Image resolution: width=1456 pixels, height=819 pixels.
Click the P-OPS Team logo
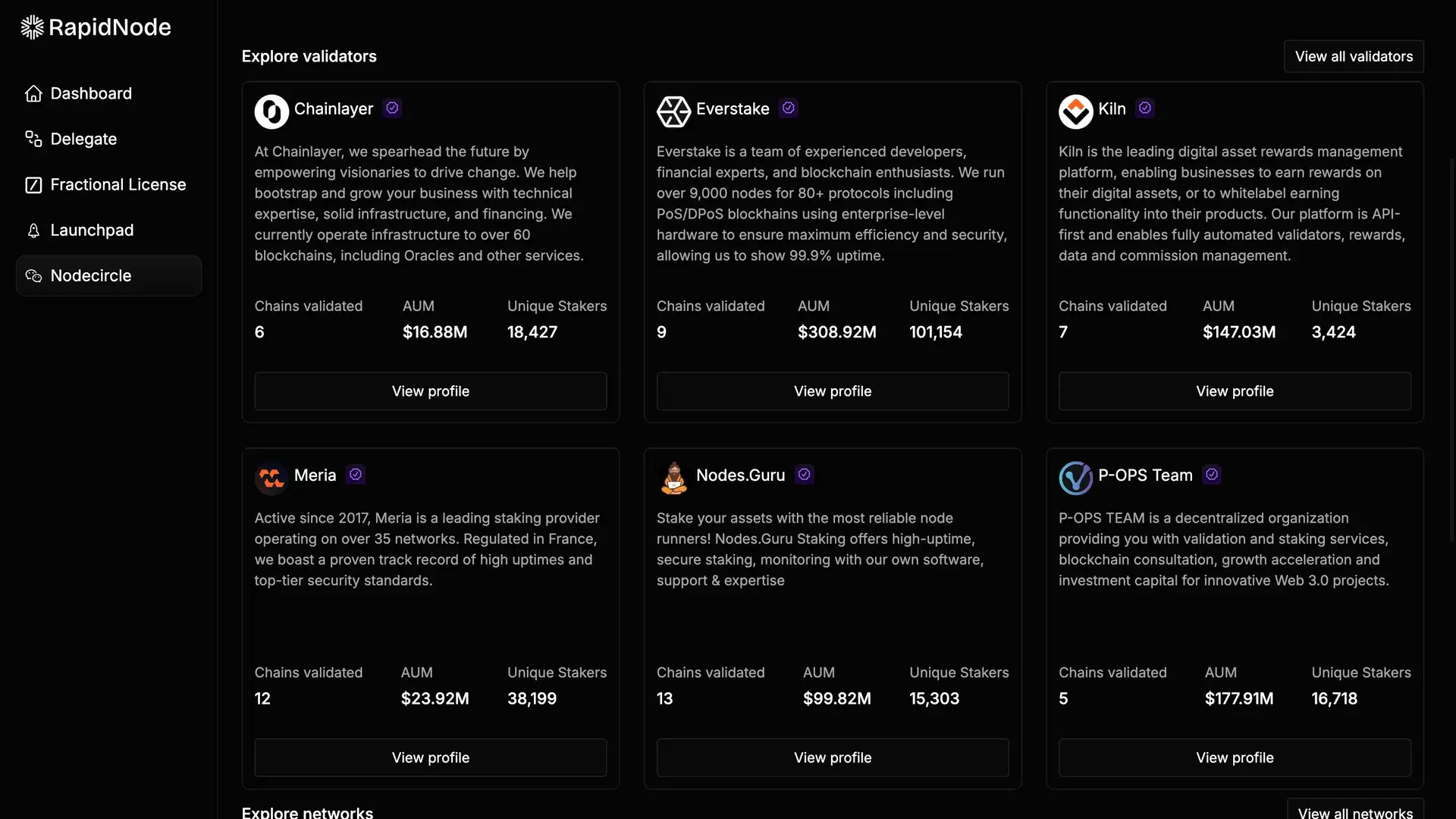[1075, 478]
